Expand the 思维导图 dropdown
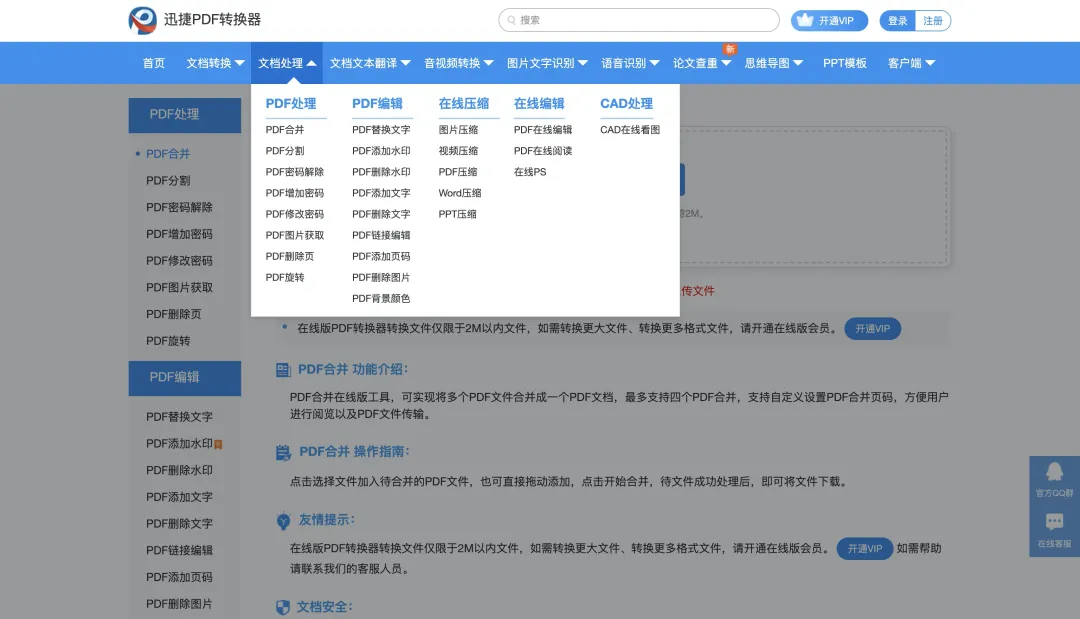The height and width of the screenshot is (619, 1080). (x=773, y=63)
